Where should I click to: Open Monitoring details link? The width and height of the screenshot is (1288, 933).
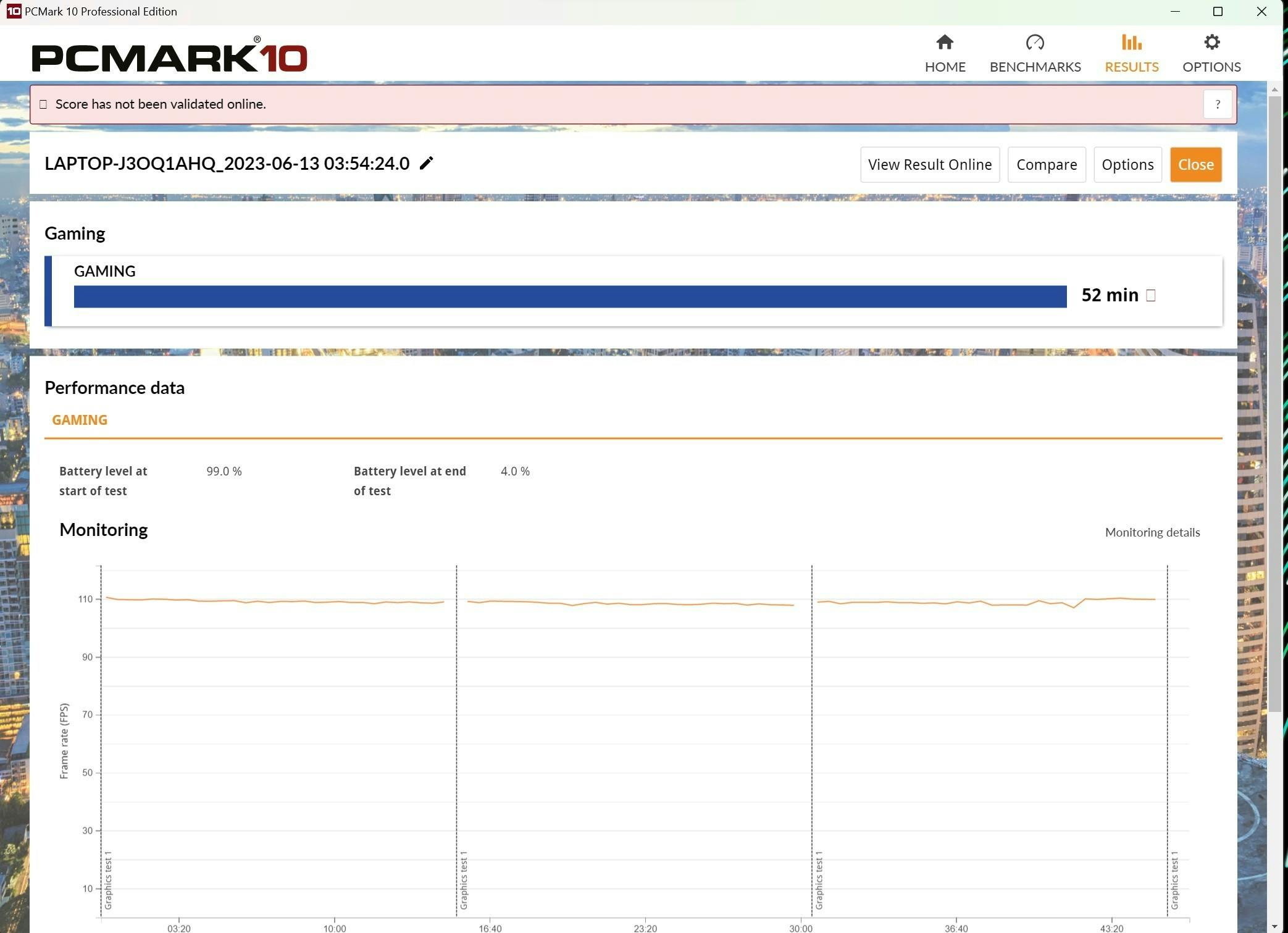tap(1152, 532)
